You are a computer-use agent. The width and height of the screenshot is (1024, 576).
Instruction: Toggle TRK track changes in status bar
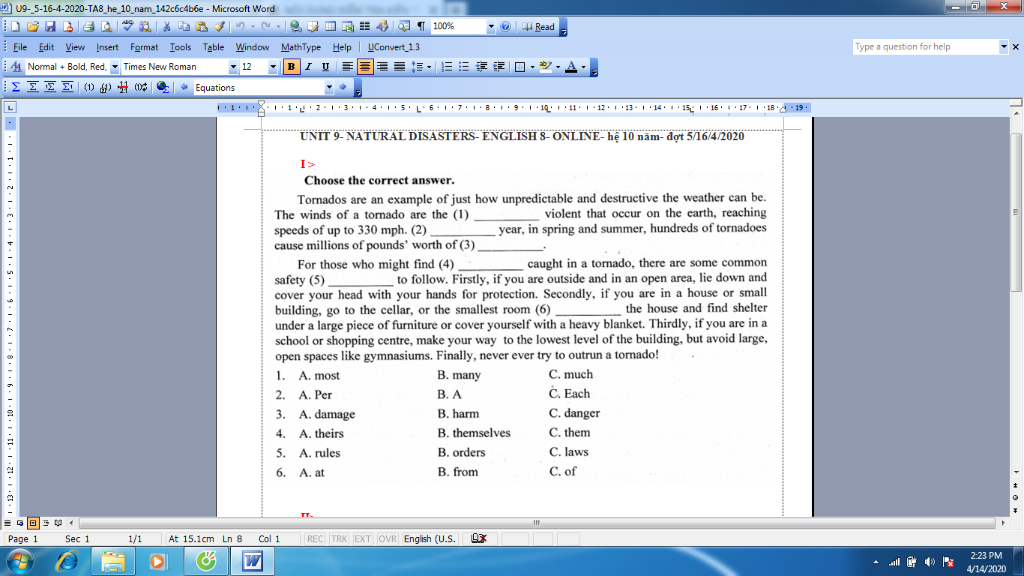(x=338, y=539)
